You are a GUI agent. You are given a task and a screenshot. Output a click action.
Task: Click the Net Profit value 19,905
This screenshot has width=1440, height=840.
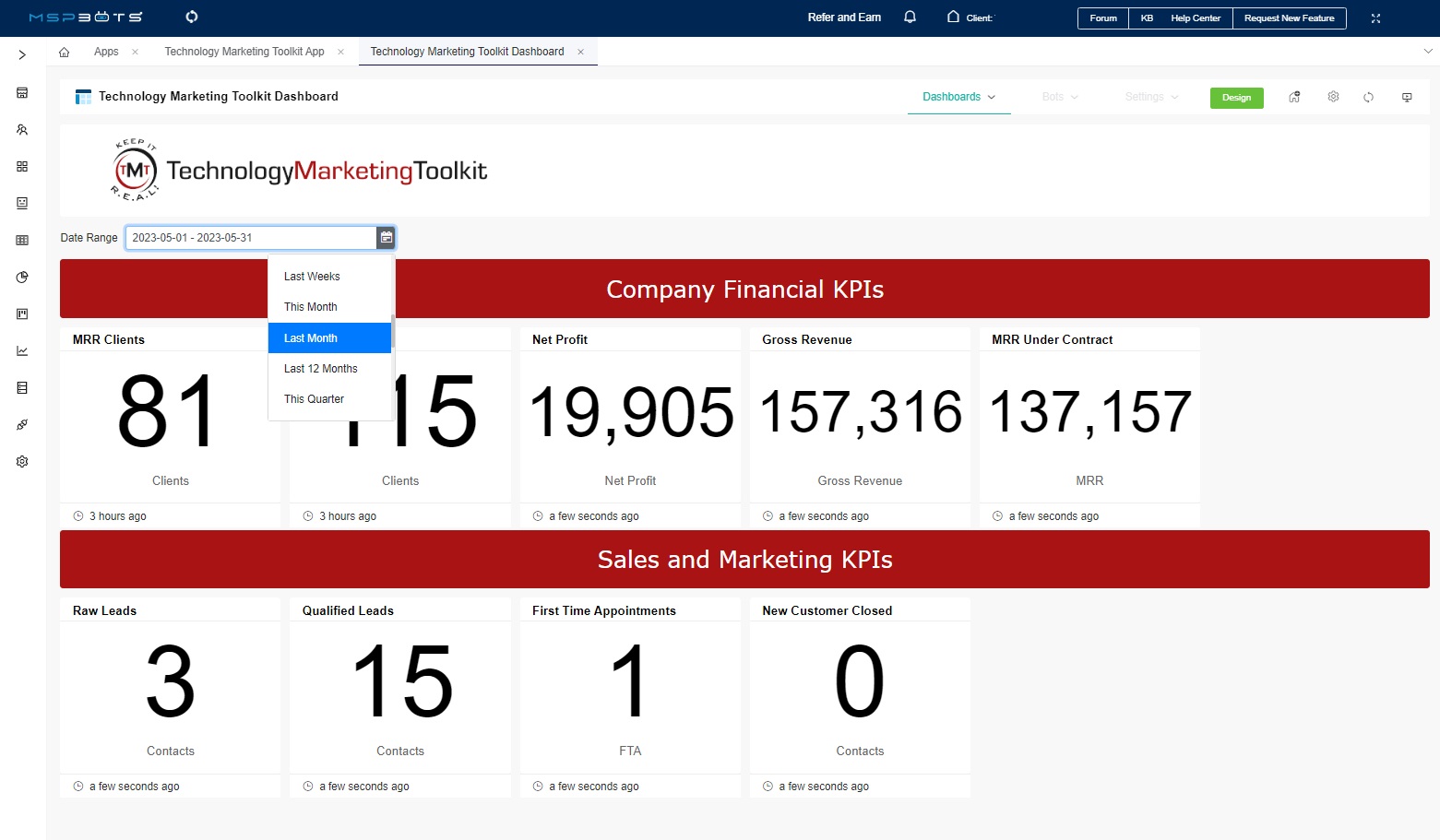pos(631,411)
